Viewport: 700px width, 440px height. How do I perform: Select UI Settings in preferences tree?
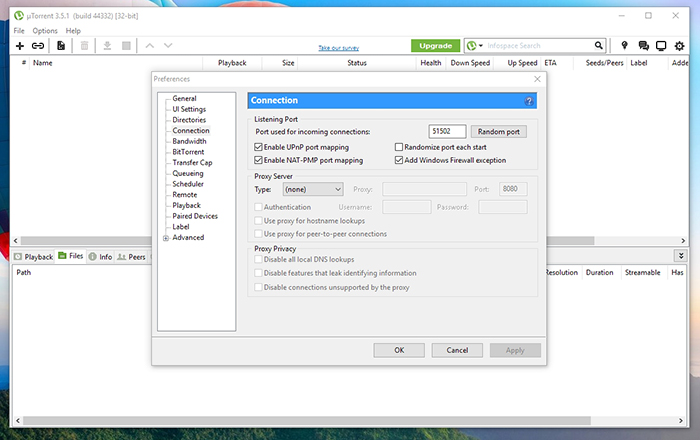click(189, 109)
